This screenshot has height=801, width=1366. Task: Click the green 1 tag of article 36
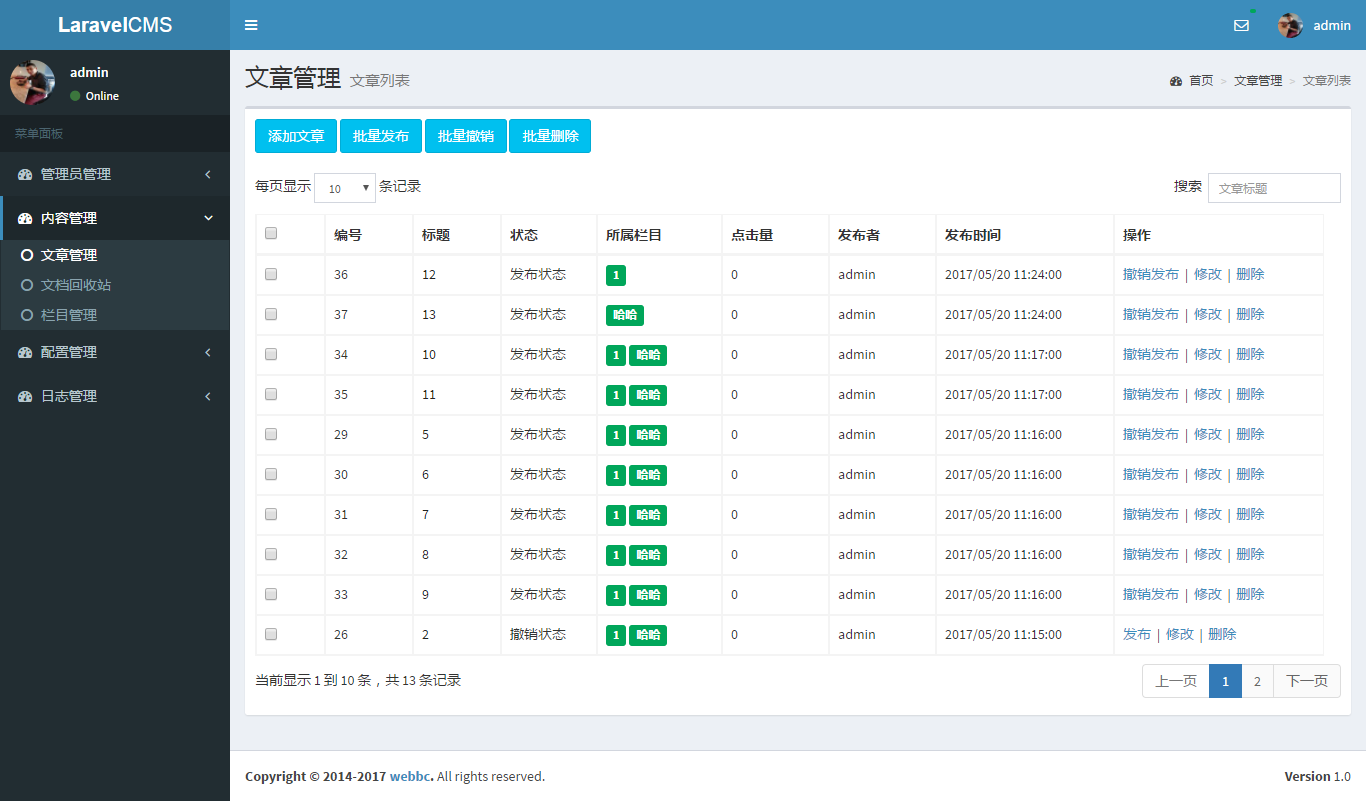click(616, 275)
